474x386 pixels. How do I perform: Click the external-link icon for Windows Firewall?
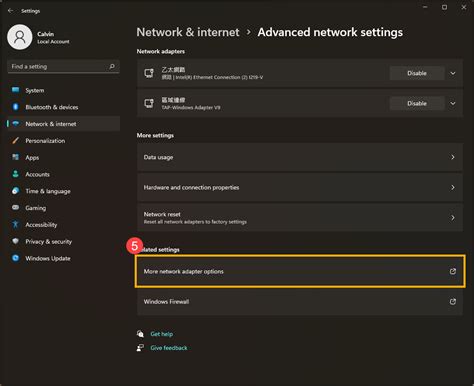453,302
